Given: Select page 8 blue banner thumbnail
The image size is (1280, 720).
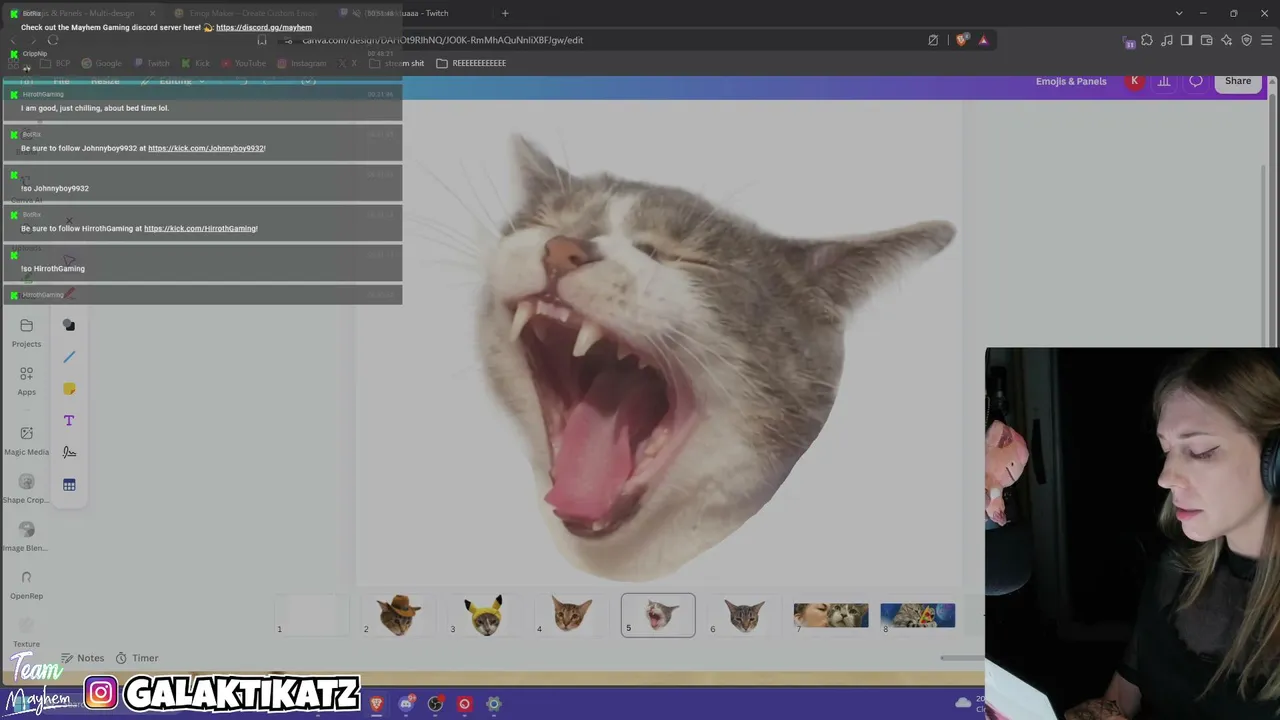Looking at the screenshot, I should click(x=918, y=615).
